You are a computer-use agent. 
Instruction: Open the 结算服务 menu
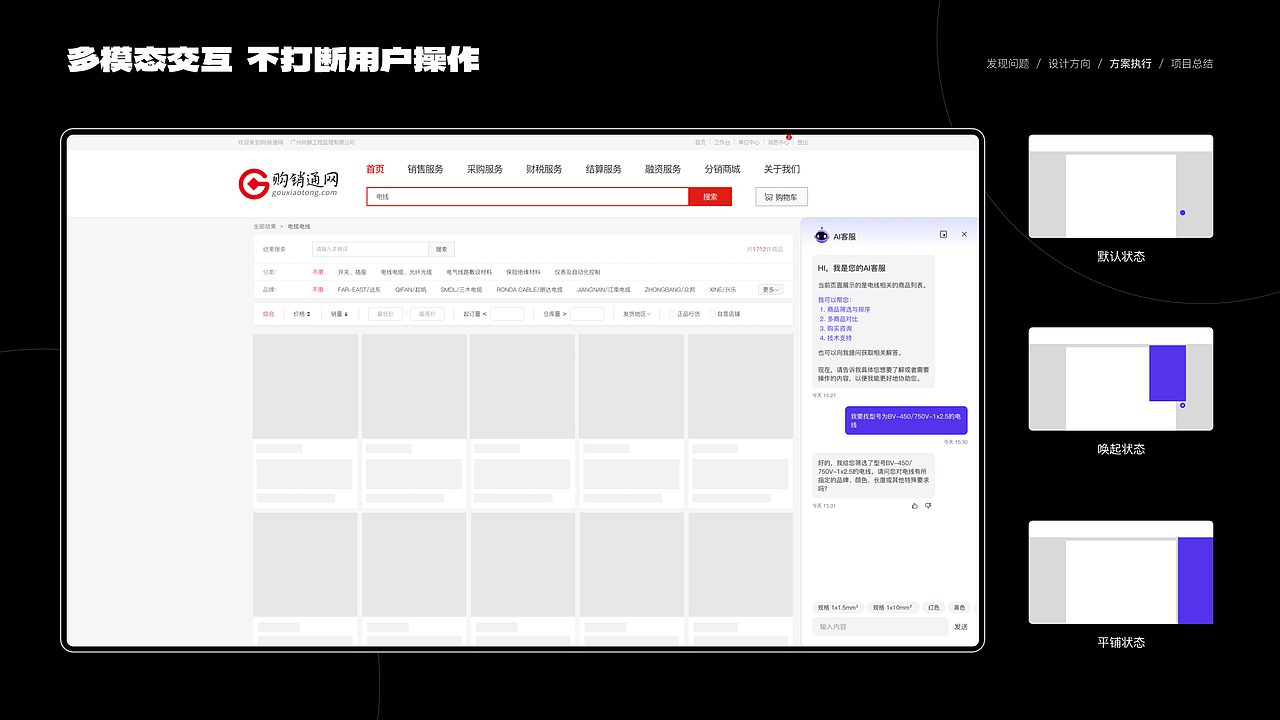click(603, 169)
